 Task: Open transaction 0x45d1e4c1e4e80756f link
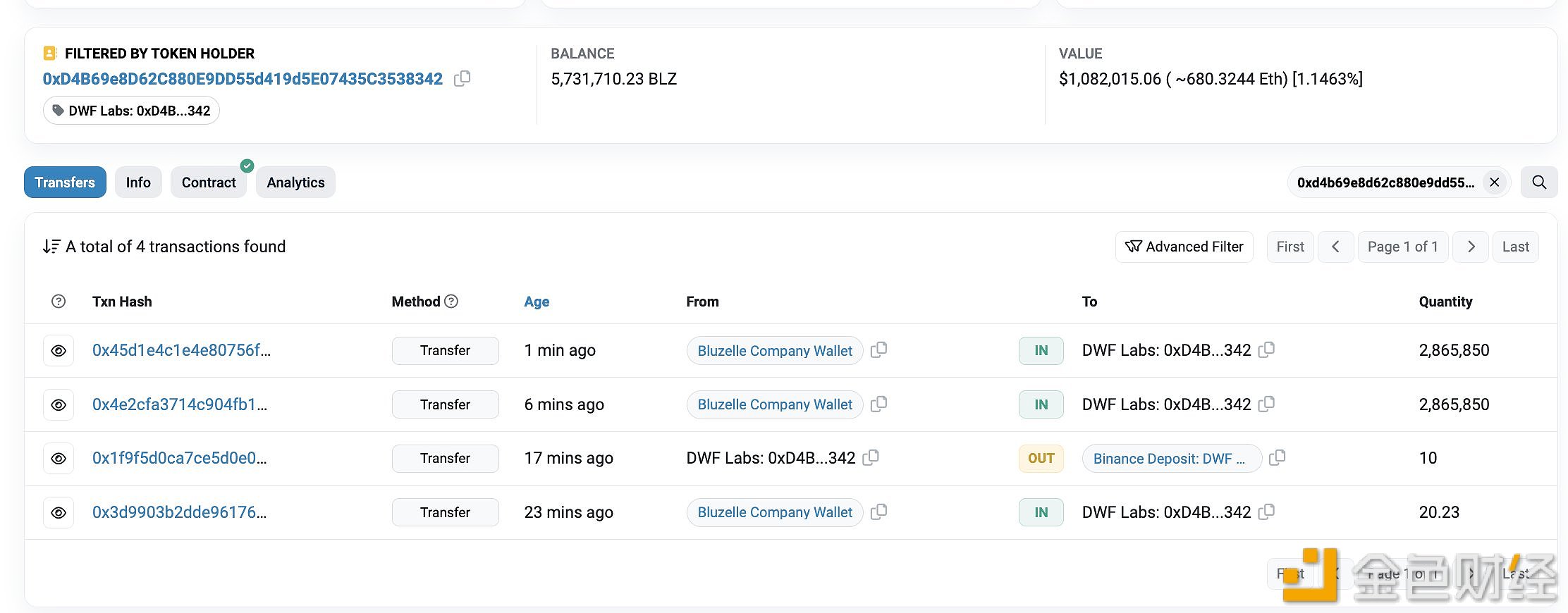point(181,350)
